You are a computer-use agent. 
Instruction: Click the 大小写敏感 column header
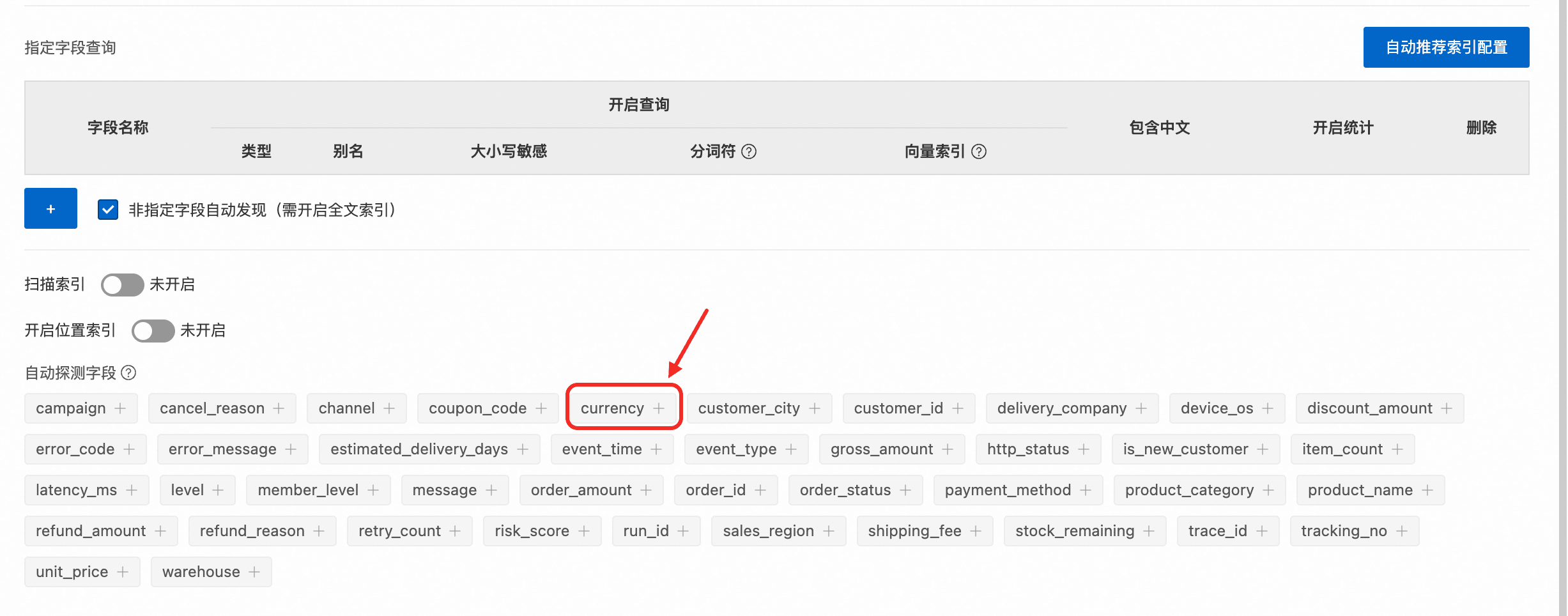[x=509, y=151]
